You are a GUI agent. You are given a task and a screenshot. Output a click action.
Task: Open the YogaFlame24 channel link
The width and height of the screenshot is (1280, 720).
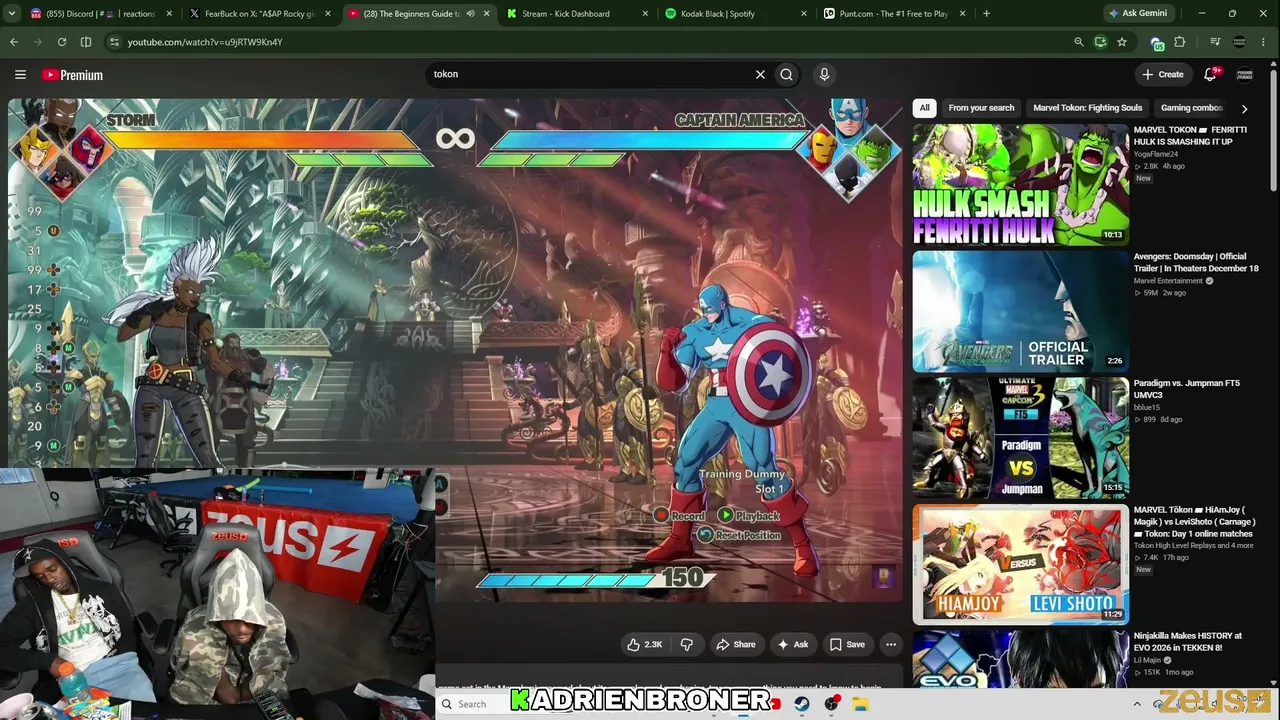coord(1156,154)
